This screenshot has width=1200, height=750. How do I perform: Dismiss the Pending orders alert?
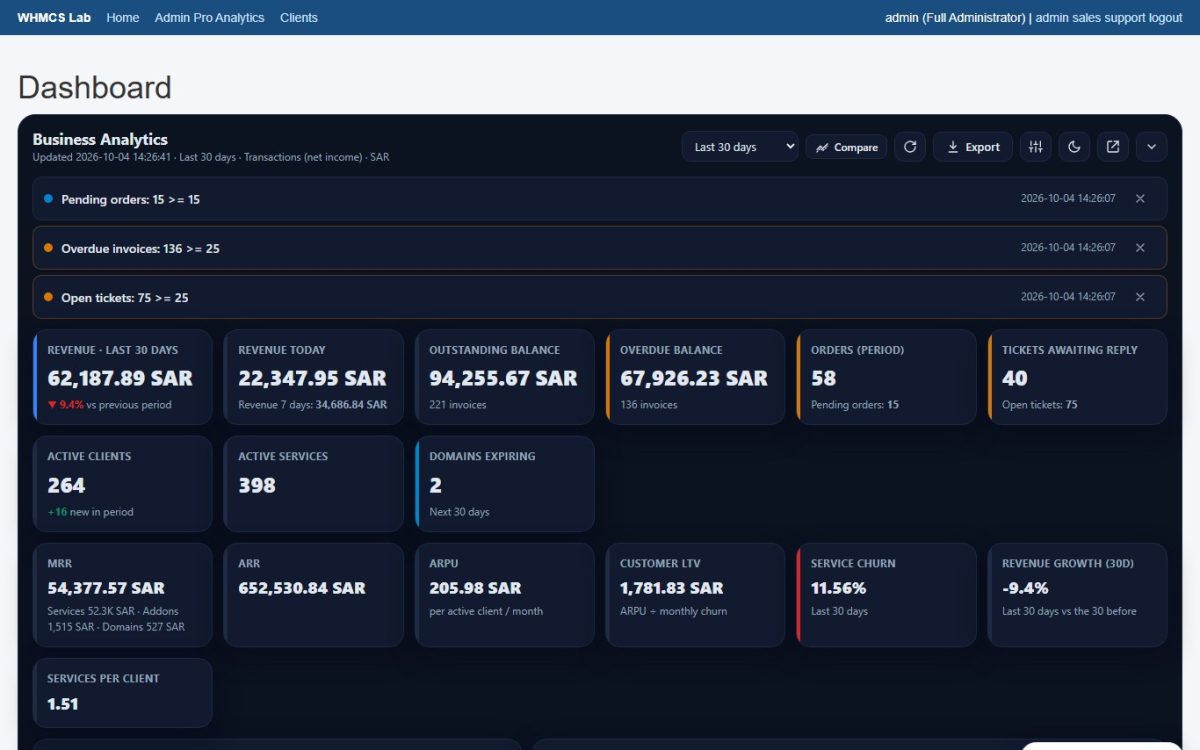(1140, 199)
